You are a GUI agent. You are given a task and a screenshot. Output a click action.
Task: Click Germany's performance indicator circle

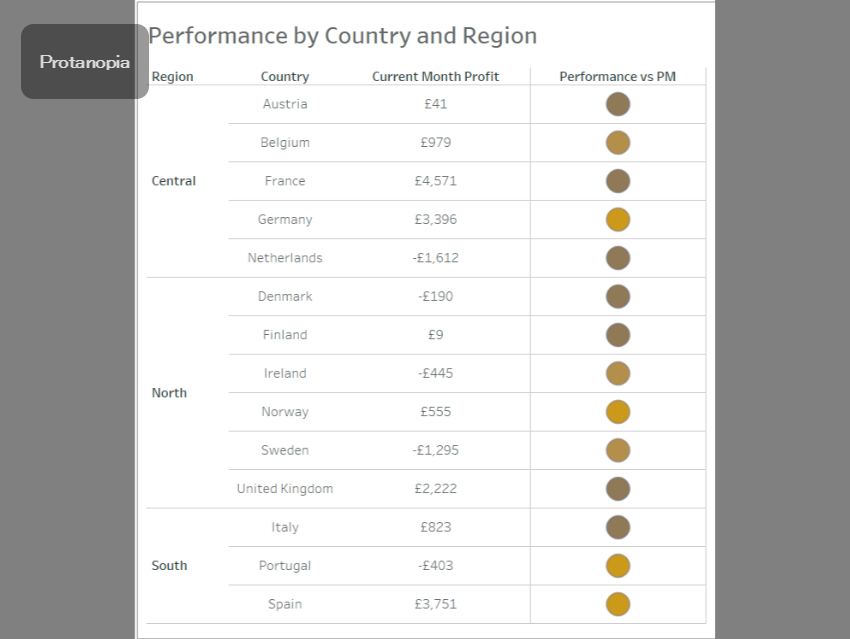618,220
